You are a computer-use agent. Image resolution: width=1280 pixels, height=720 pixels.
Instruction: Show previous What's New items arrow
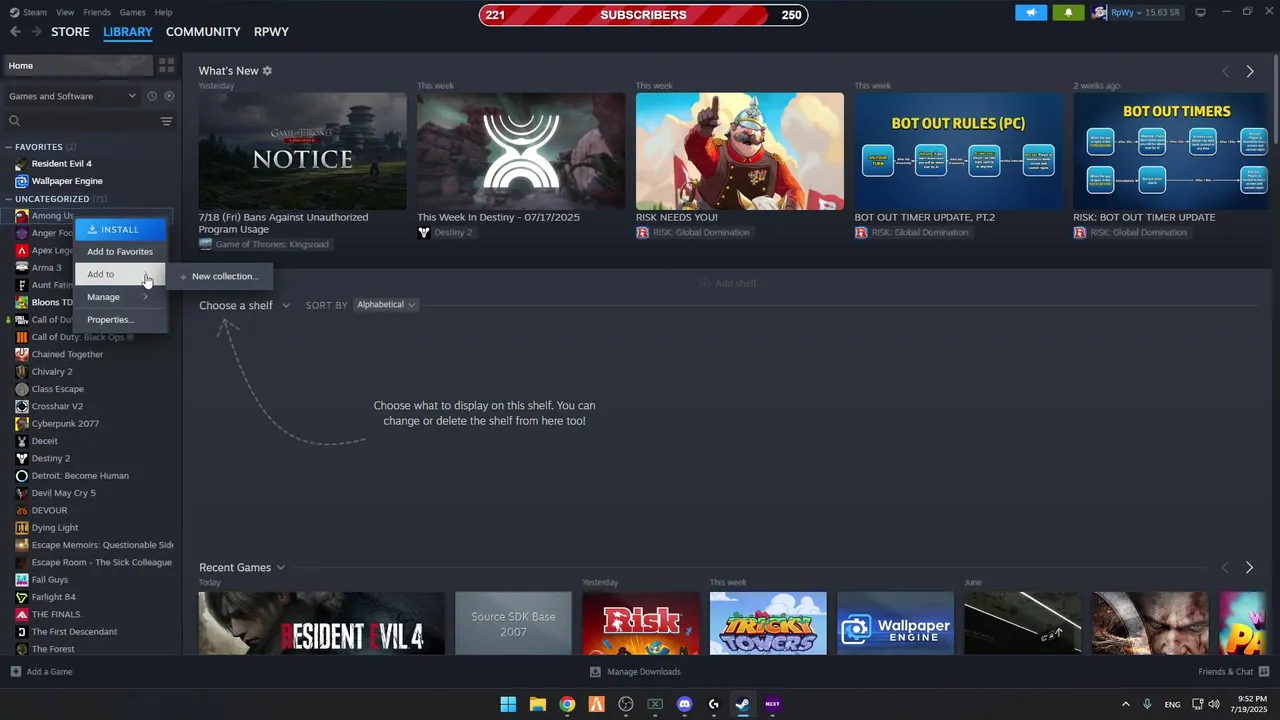[x=1225, y=71]
